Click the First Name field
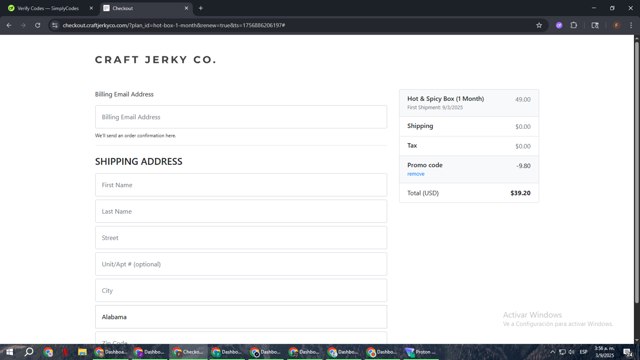This screenshot has width=640, height=360. [241, 185]
